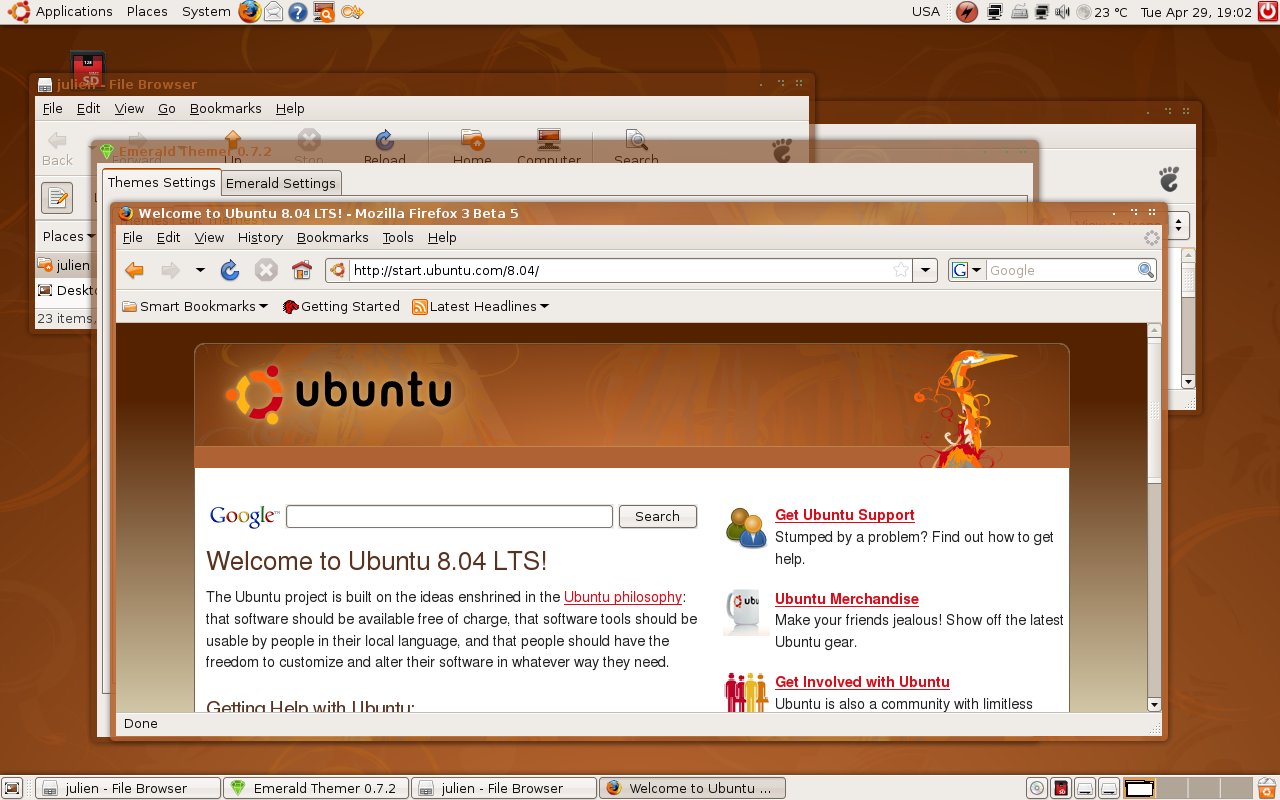
Task: Click Firefox page scrollbar down arrow
Action: coord(1155,705)
